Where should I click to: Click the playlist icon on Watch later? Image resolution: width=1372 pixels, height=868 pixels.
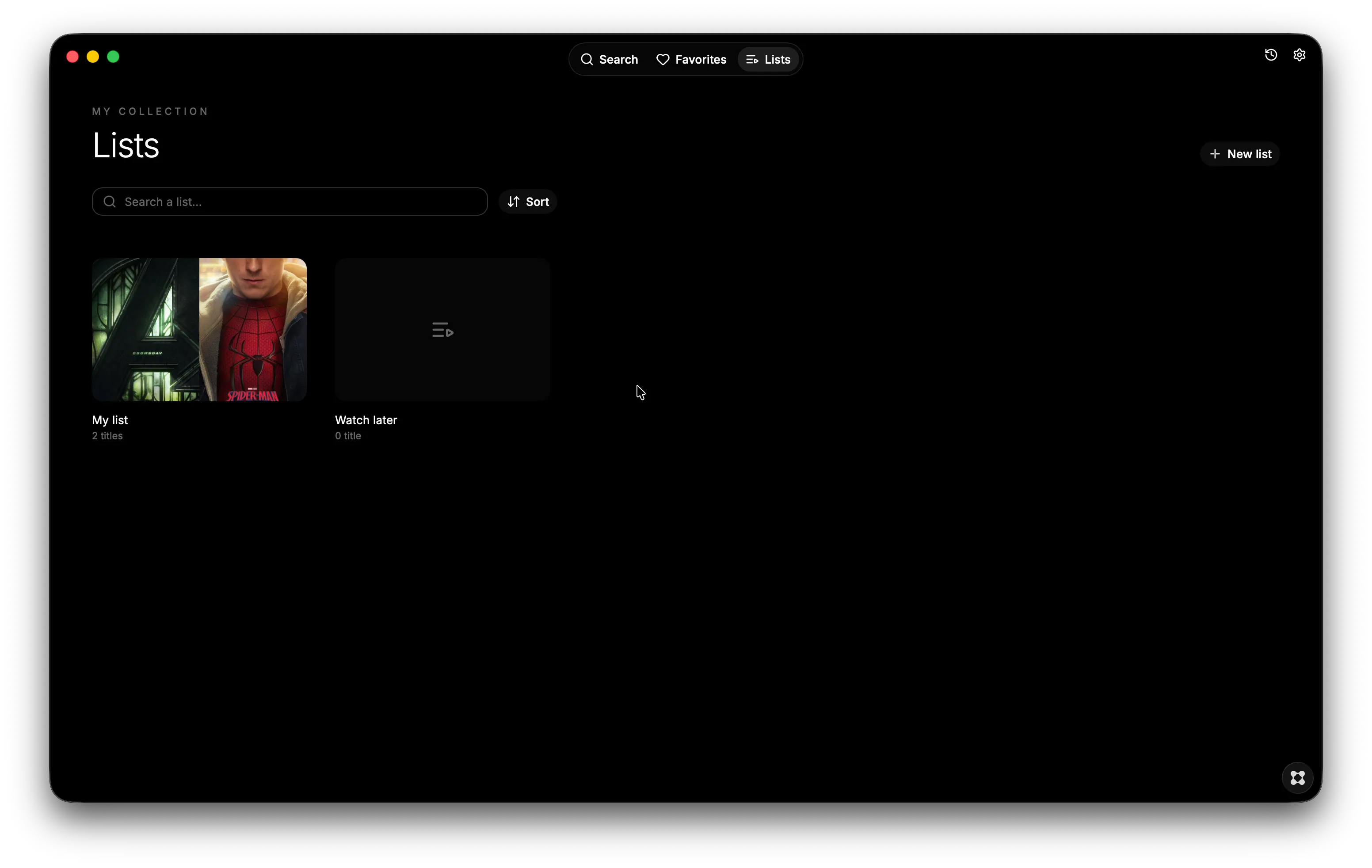tap(442, 330)
